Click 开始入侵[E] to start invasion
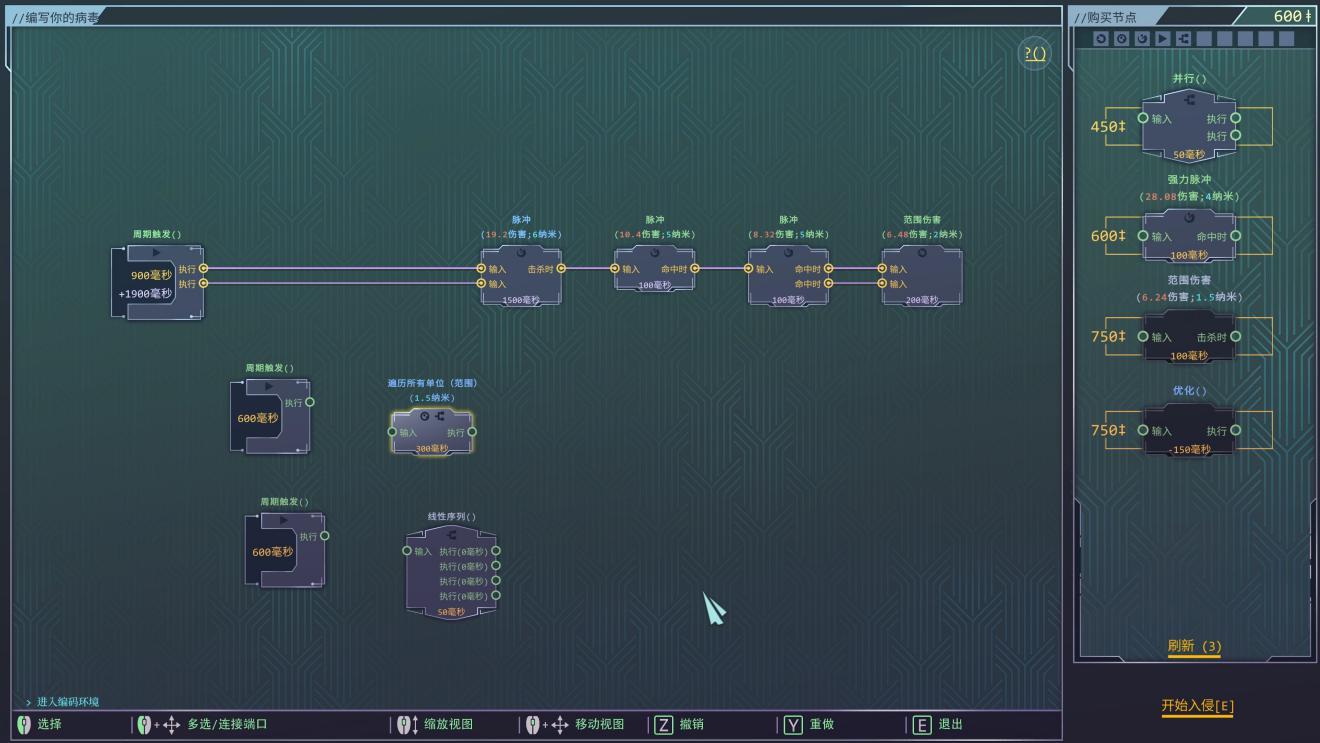This screenshot has width=1320, height=743. pos(1197,706)
